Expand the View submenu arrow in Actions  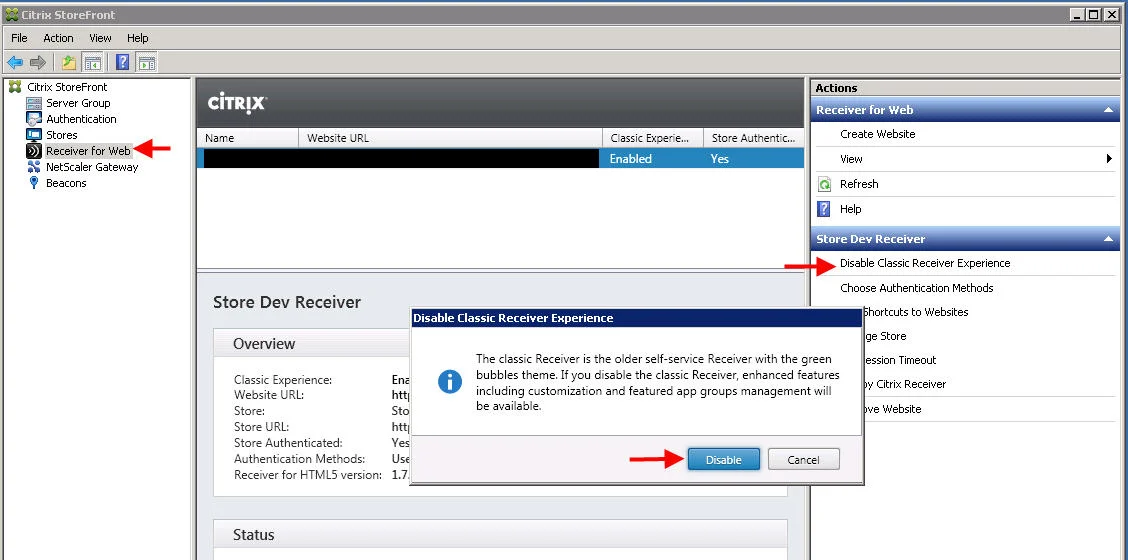[1109, 159]
